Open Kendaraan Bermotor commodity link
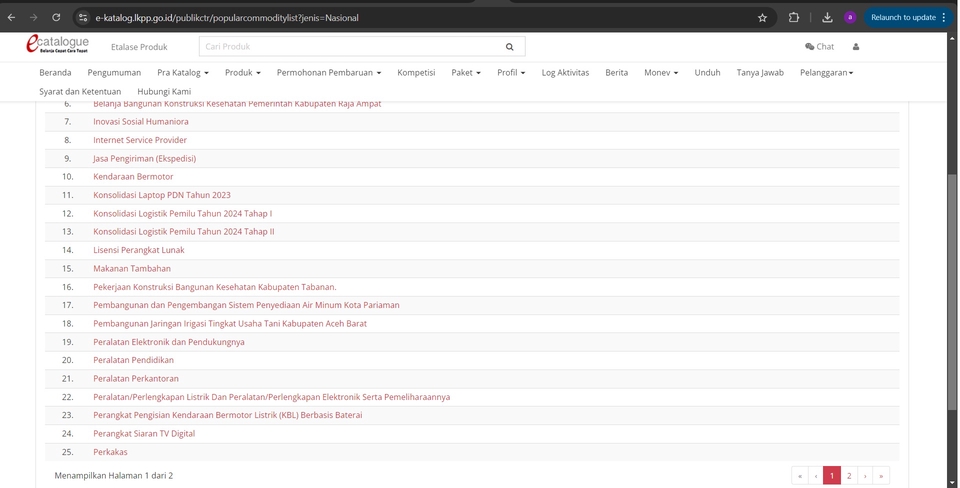960x488 pixels. pos(133,176)
